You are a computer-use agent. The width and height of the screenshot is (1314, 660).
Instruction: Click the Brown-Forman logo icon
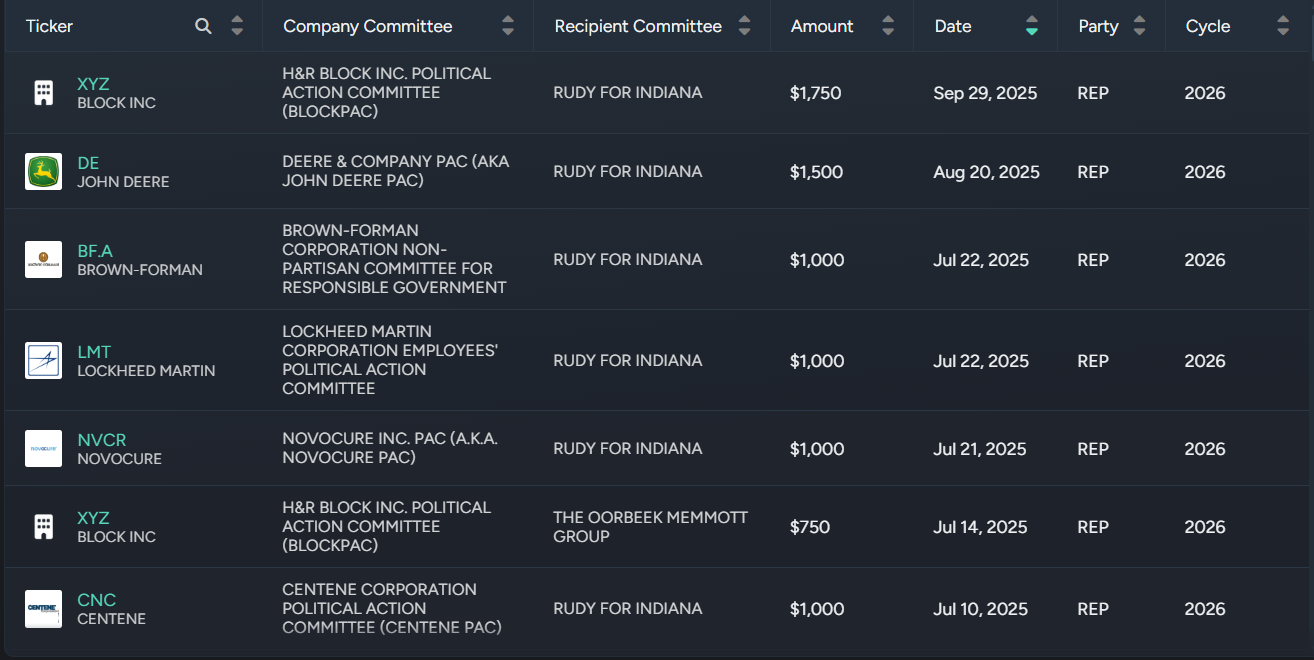coord(43,260)
